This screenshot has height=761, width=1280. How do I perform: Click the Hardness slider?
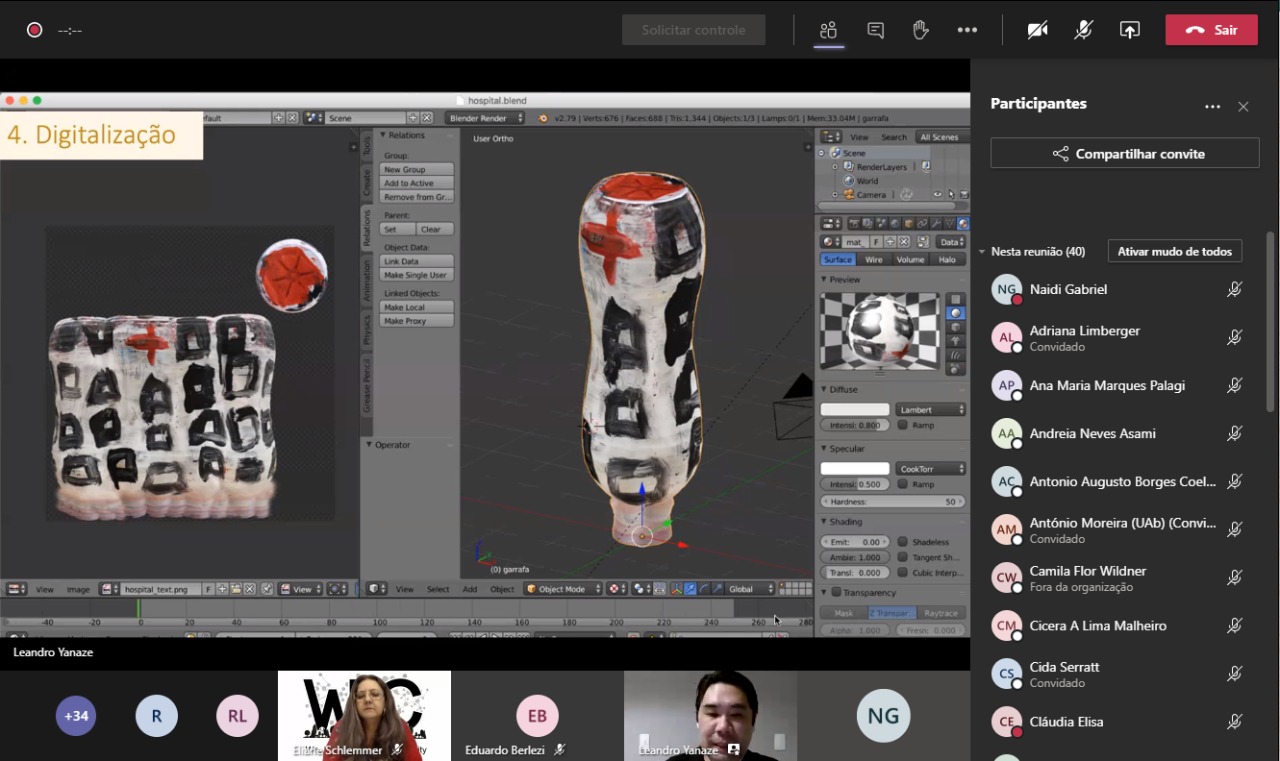click(x=893, y=501)
